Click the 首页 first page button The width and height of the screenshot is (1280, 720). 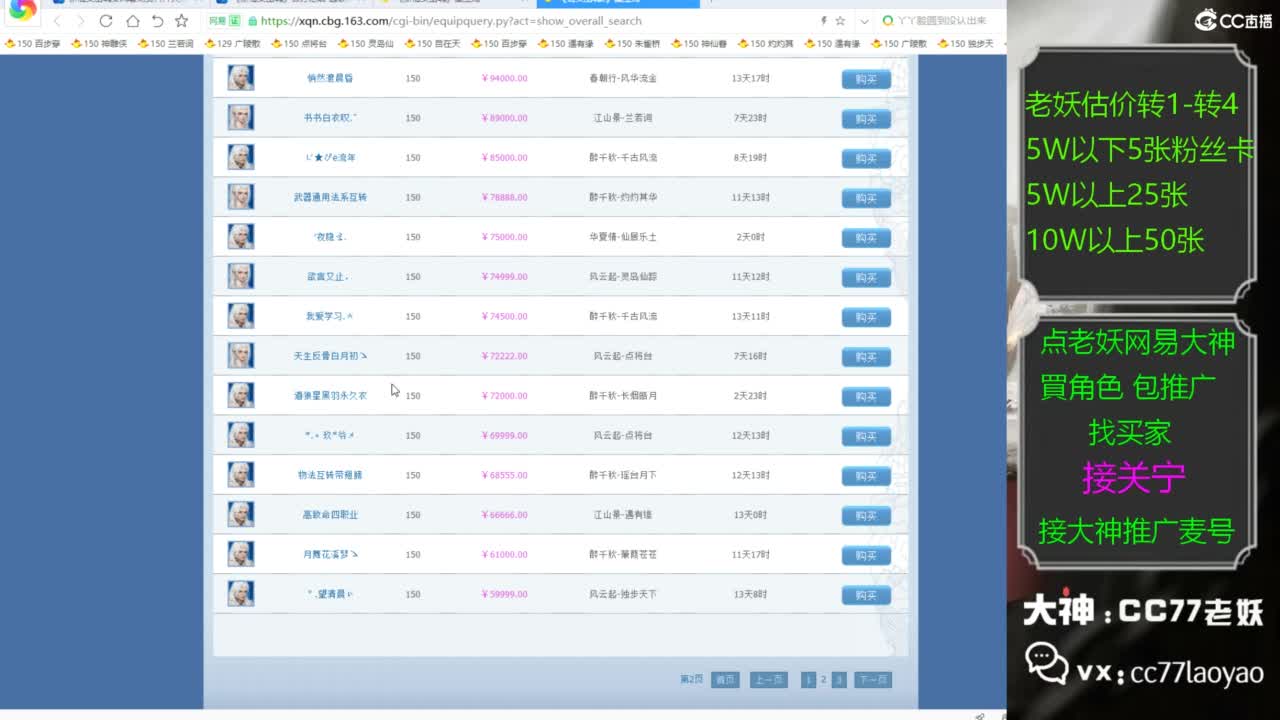click(x=725, y=680)
